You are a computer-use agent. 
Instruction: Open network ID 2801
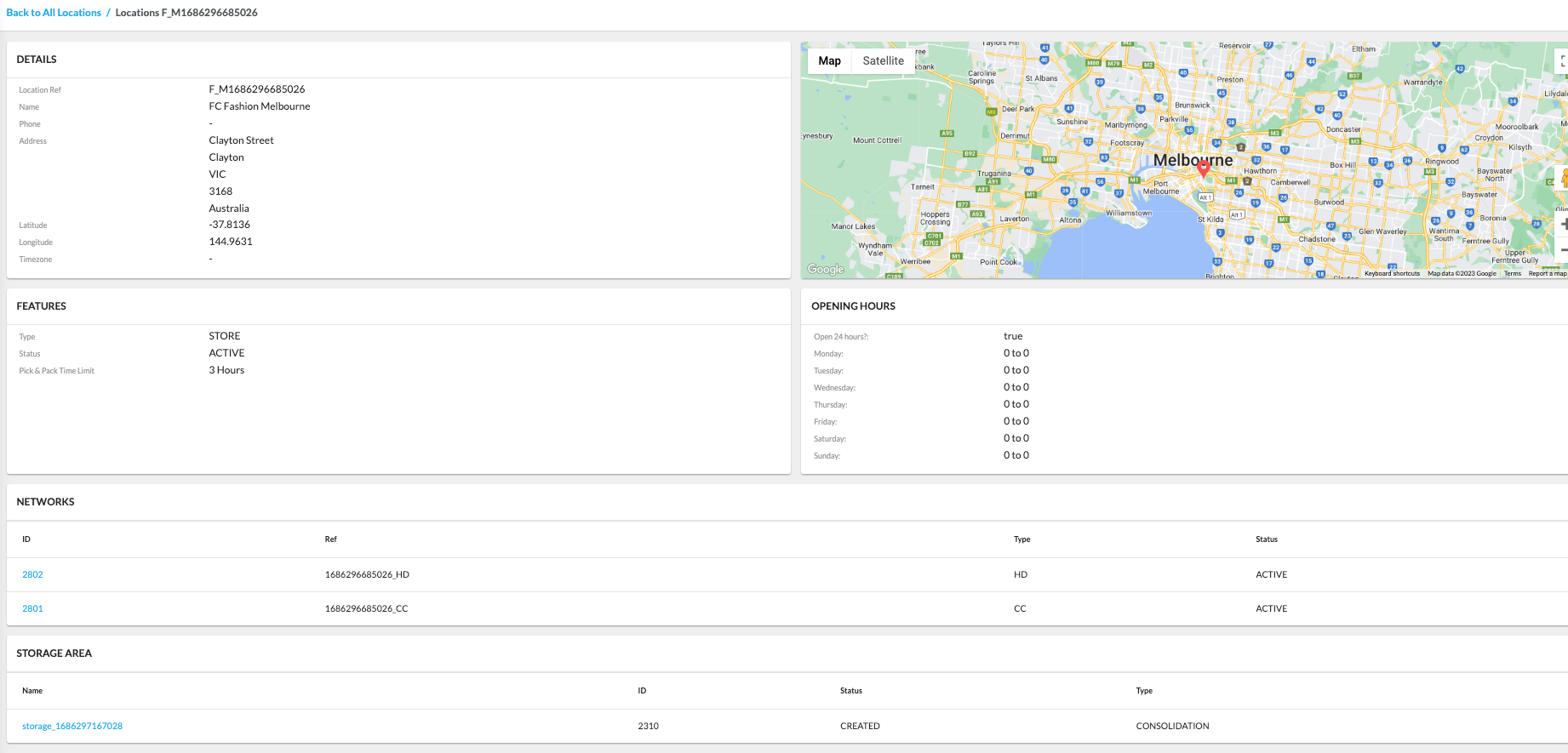(x=32, y=608)
